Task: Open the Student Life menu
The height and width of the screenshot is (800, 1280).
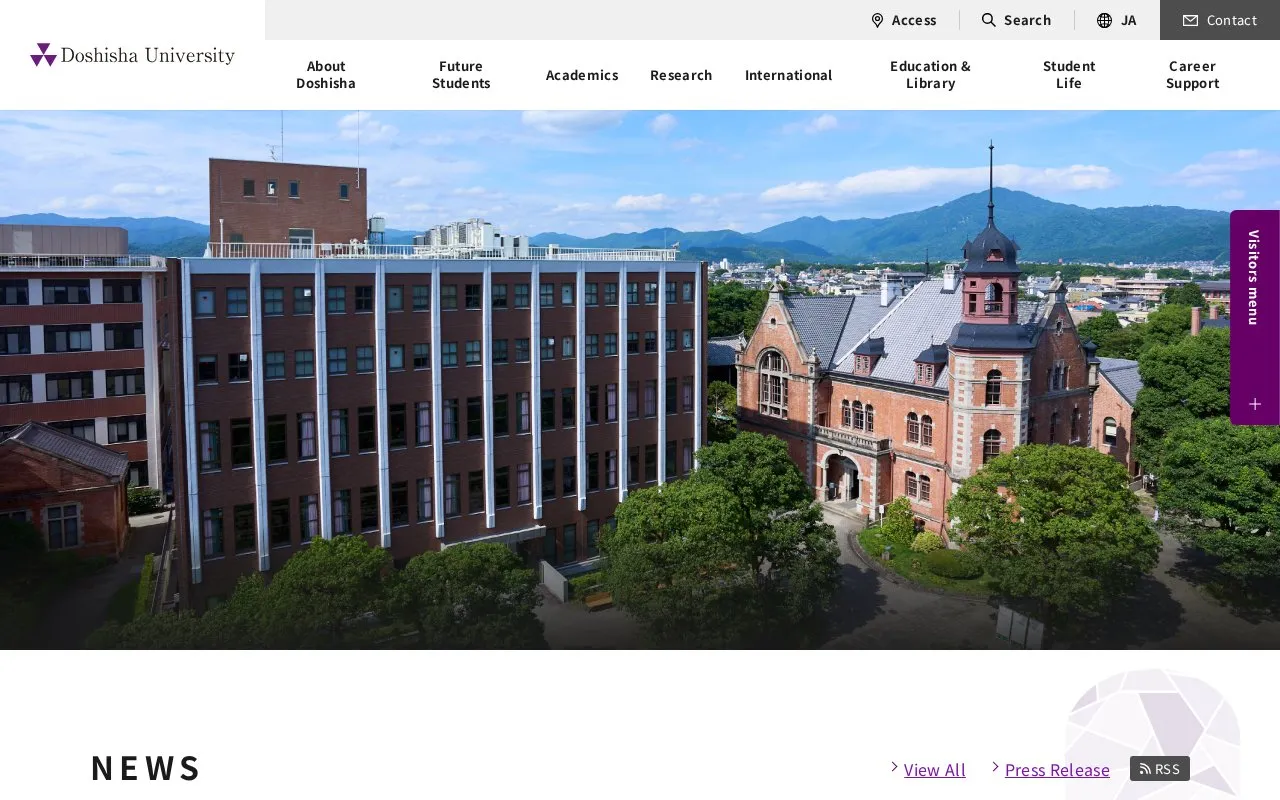Action: [x=1069, y=75]
